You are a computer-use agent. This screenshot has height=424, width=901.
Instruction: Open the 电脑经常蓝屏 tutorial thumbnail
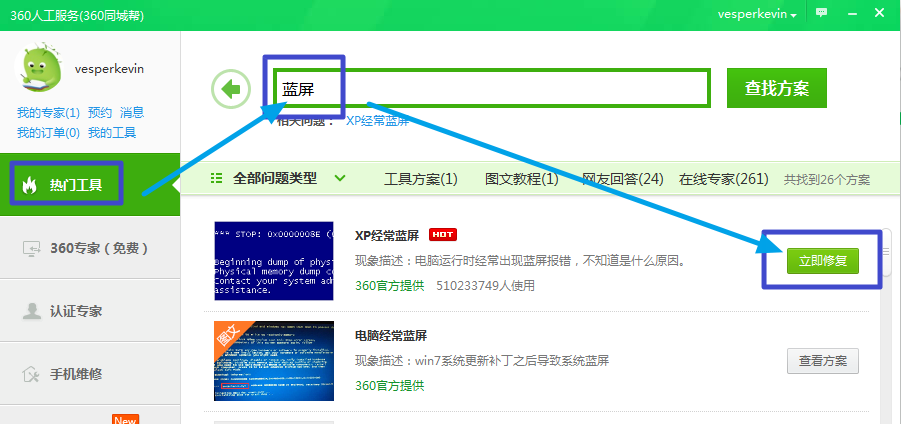click(x=274, y=361)
